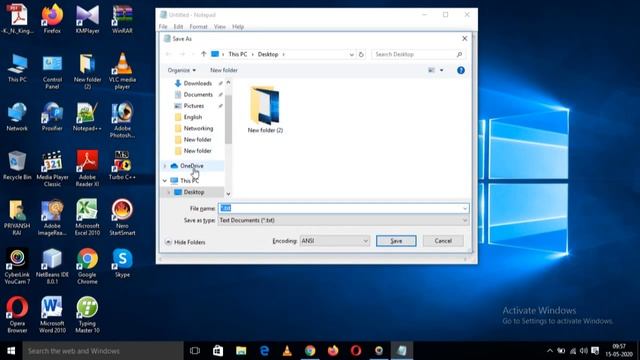
Task: Select Turbo C++ desktop icon
Action: (x=122, y=165)
